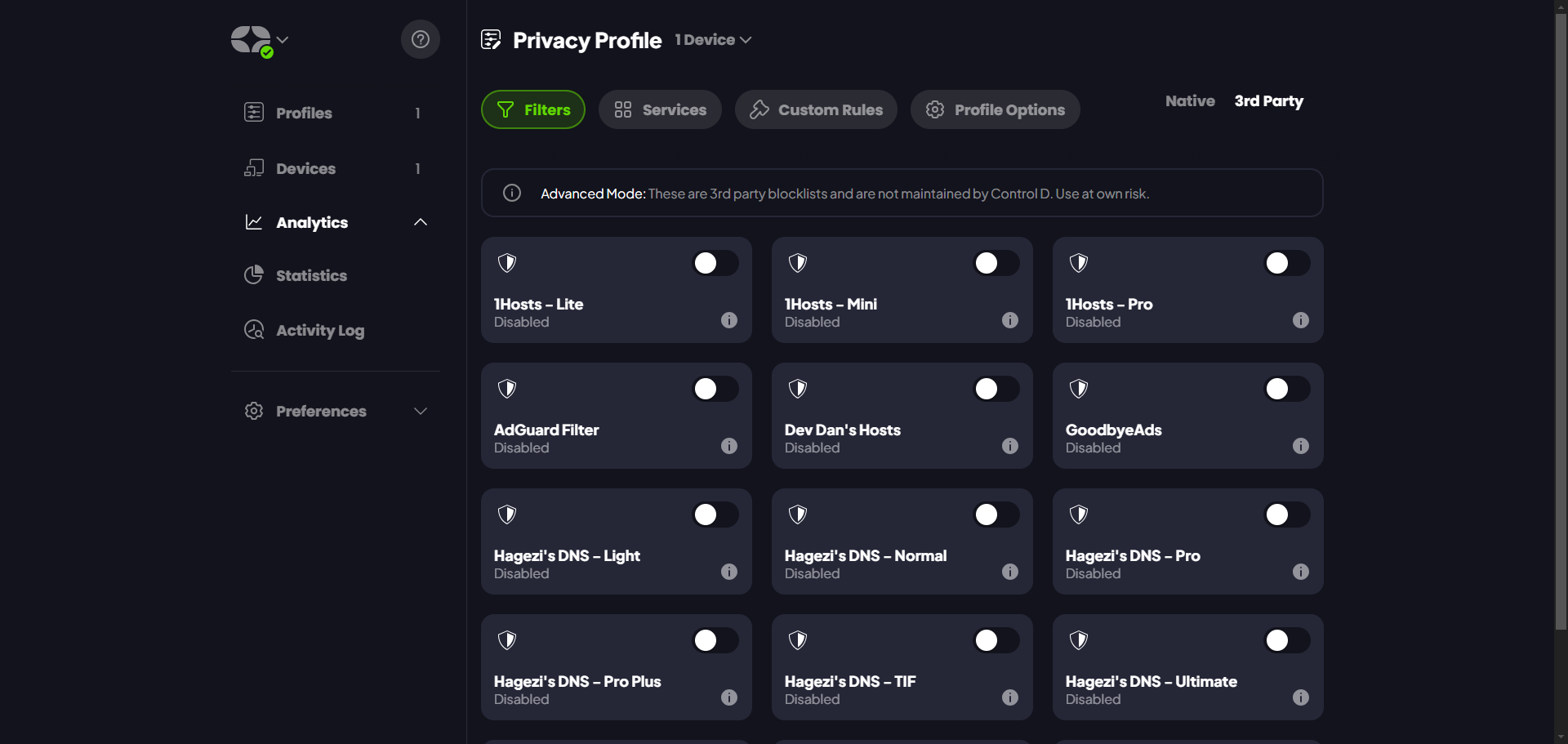Go to Activity Log page
Viewport: 1568px width, 744px height.
tap(319, 330)
